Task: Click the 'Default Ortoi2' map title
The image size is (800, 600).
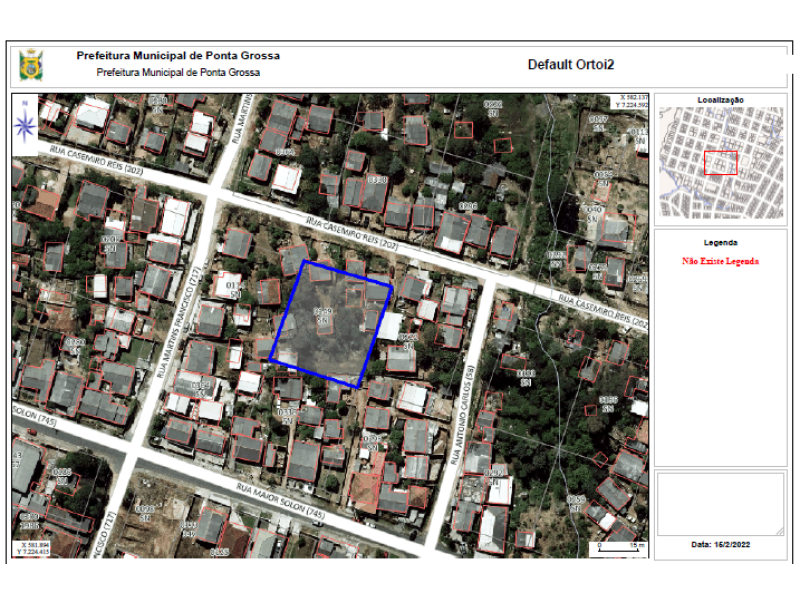Action: [570, 65]
